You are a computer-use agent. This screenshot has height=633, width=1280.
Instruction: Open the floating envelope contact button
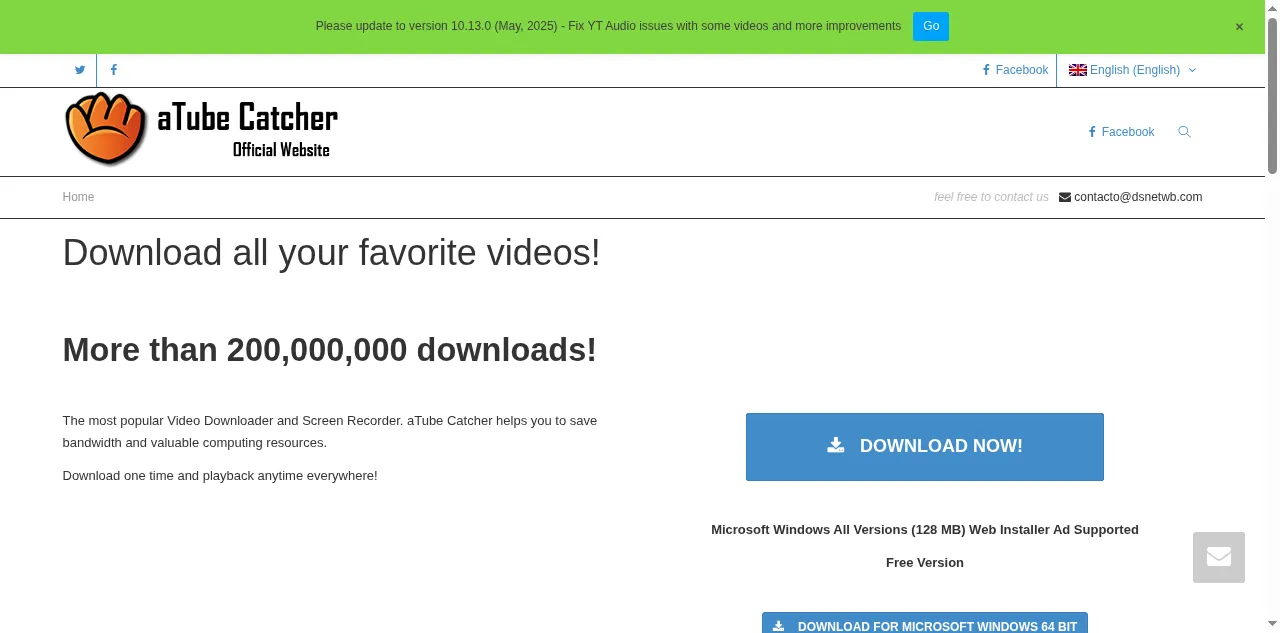[x=1219, y=557]
